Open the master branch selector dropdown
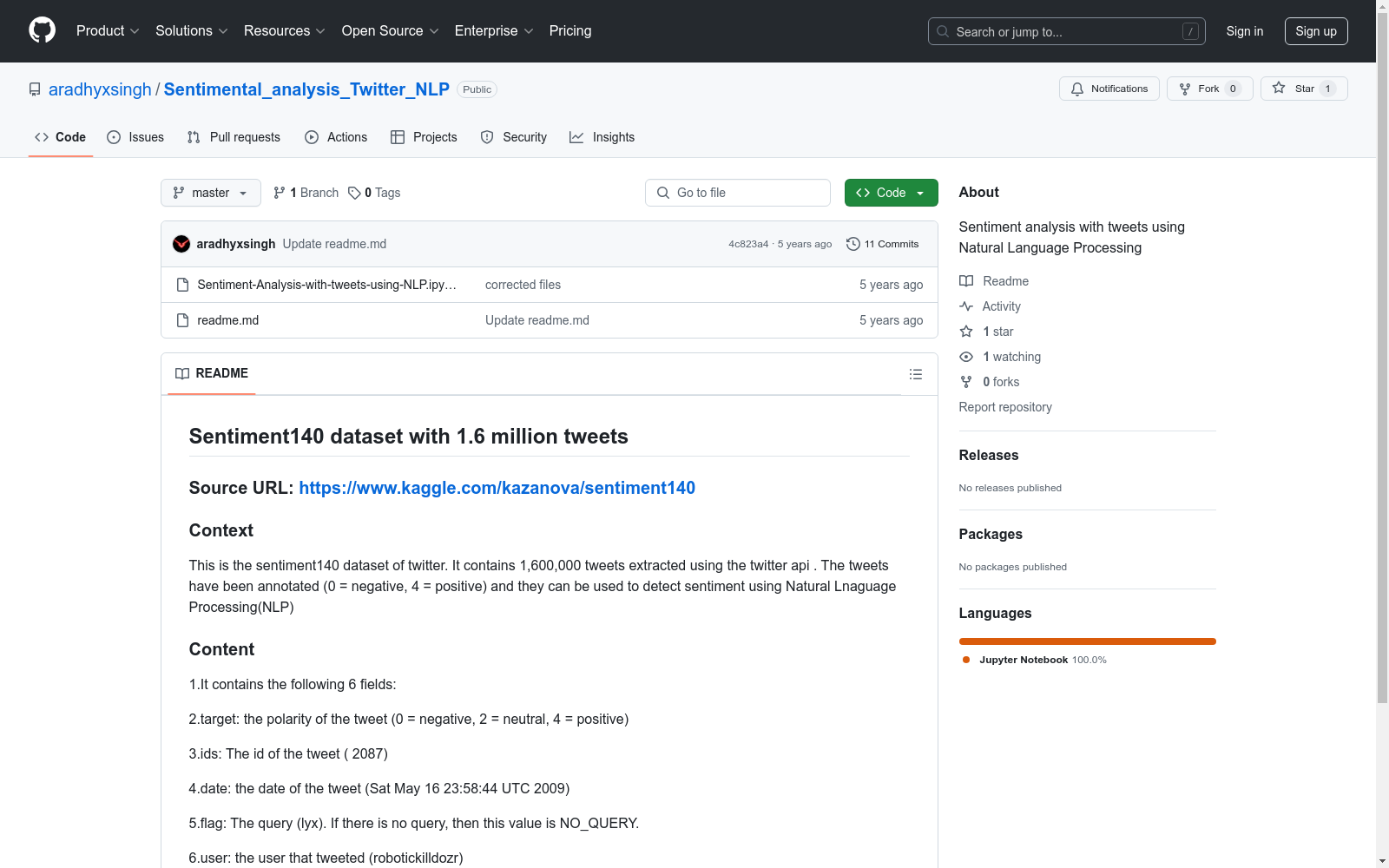Screen dimensions: 1389x868 point(211,193)
